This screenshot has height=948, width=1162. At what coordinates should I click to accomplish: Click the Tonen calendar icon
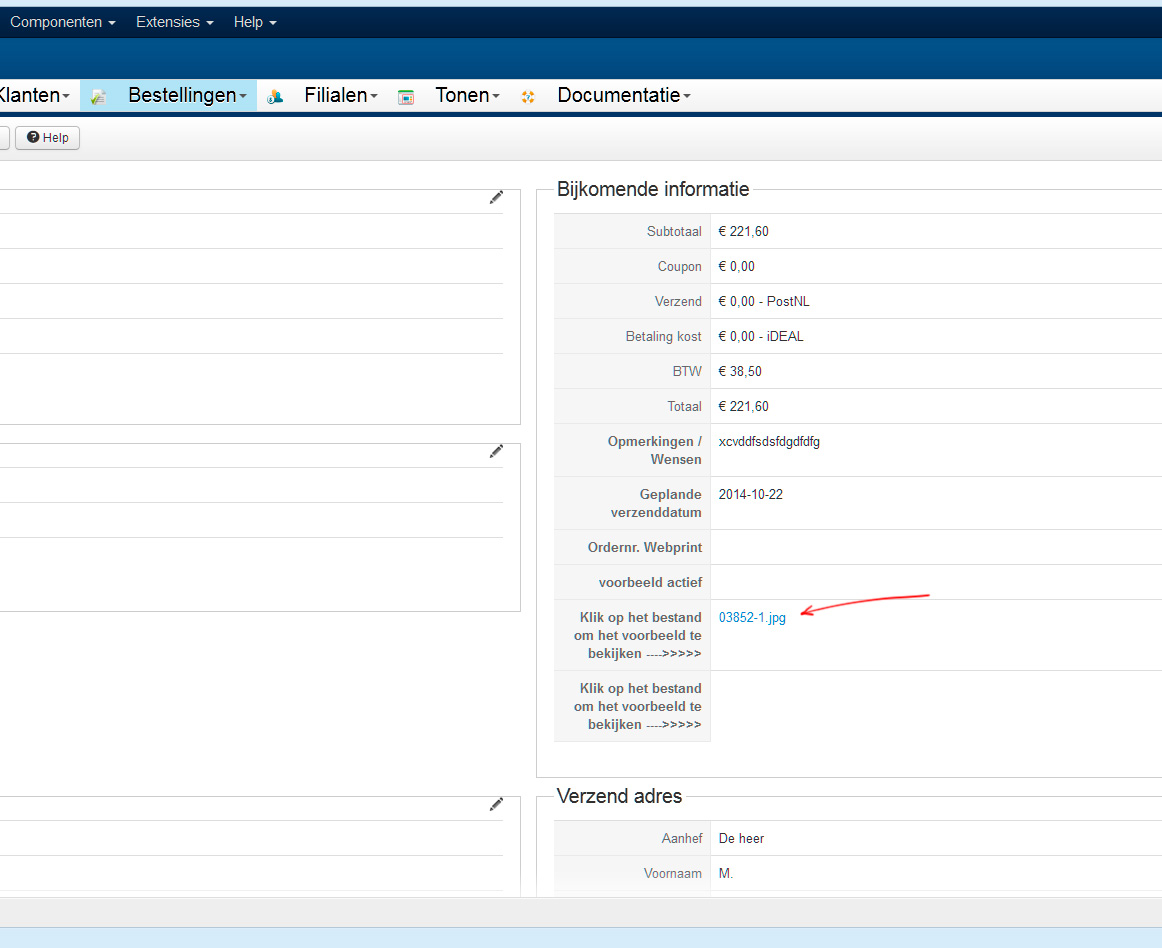406,97
